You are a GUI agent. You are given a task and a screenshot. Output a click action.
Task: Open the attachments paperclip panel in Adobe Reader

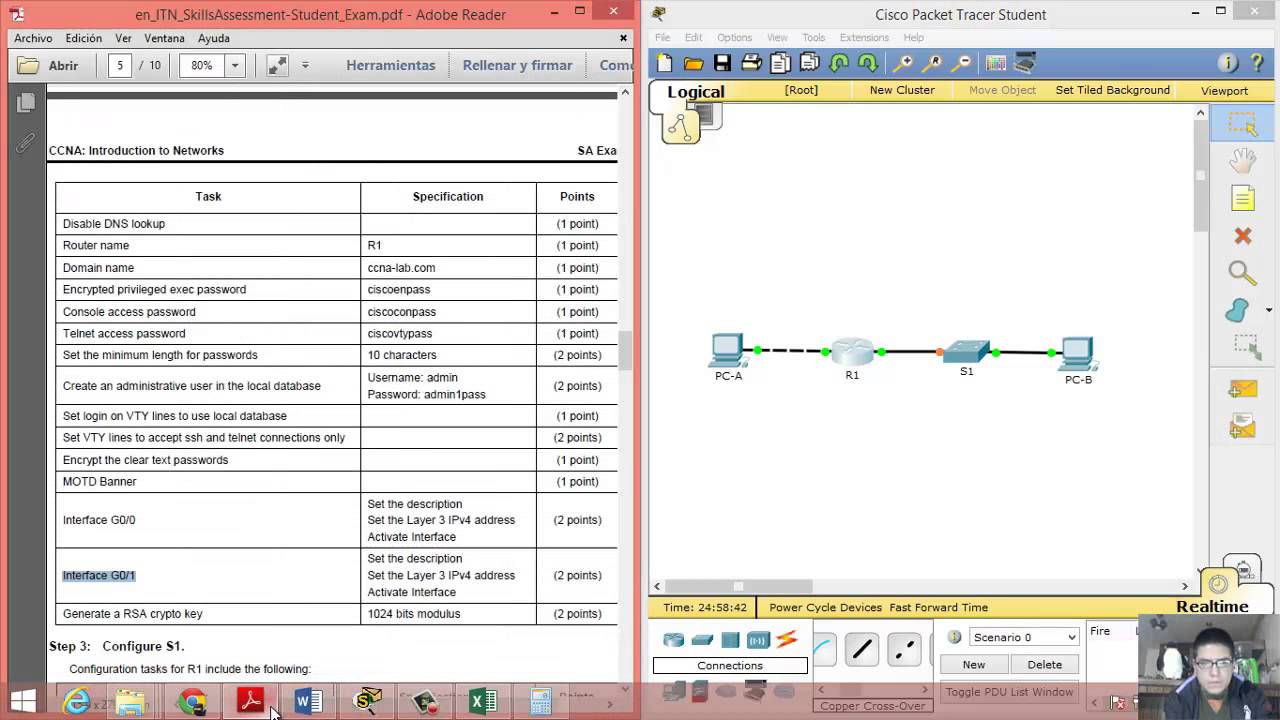(26, 144)
